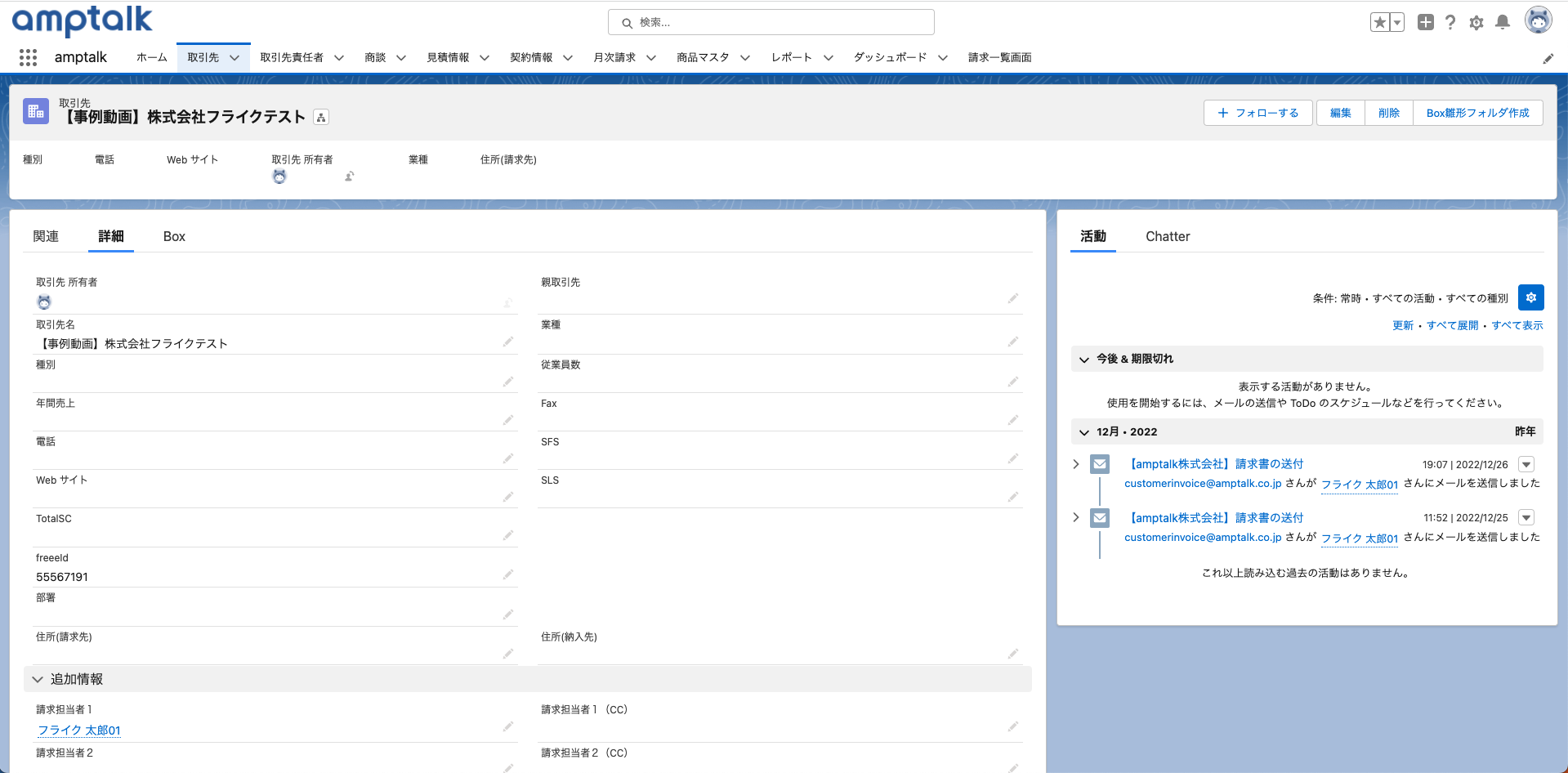
Task: Open the setup gear icon
Action: point(1476,23)
